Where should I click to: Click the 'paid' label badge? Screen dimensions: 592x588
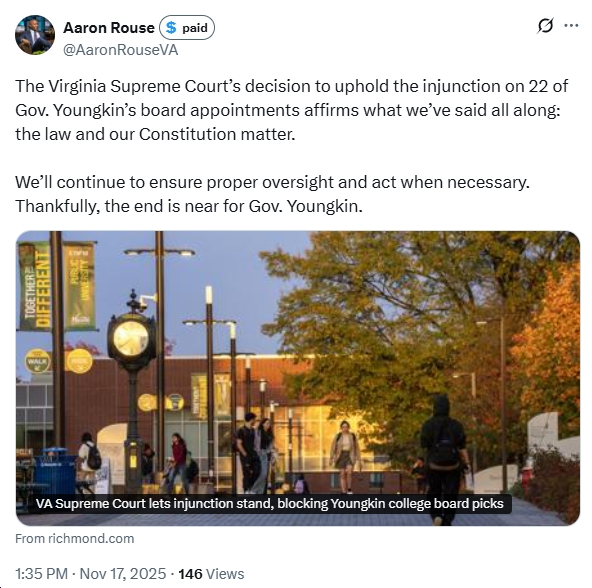[x=187, y=28]
